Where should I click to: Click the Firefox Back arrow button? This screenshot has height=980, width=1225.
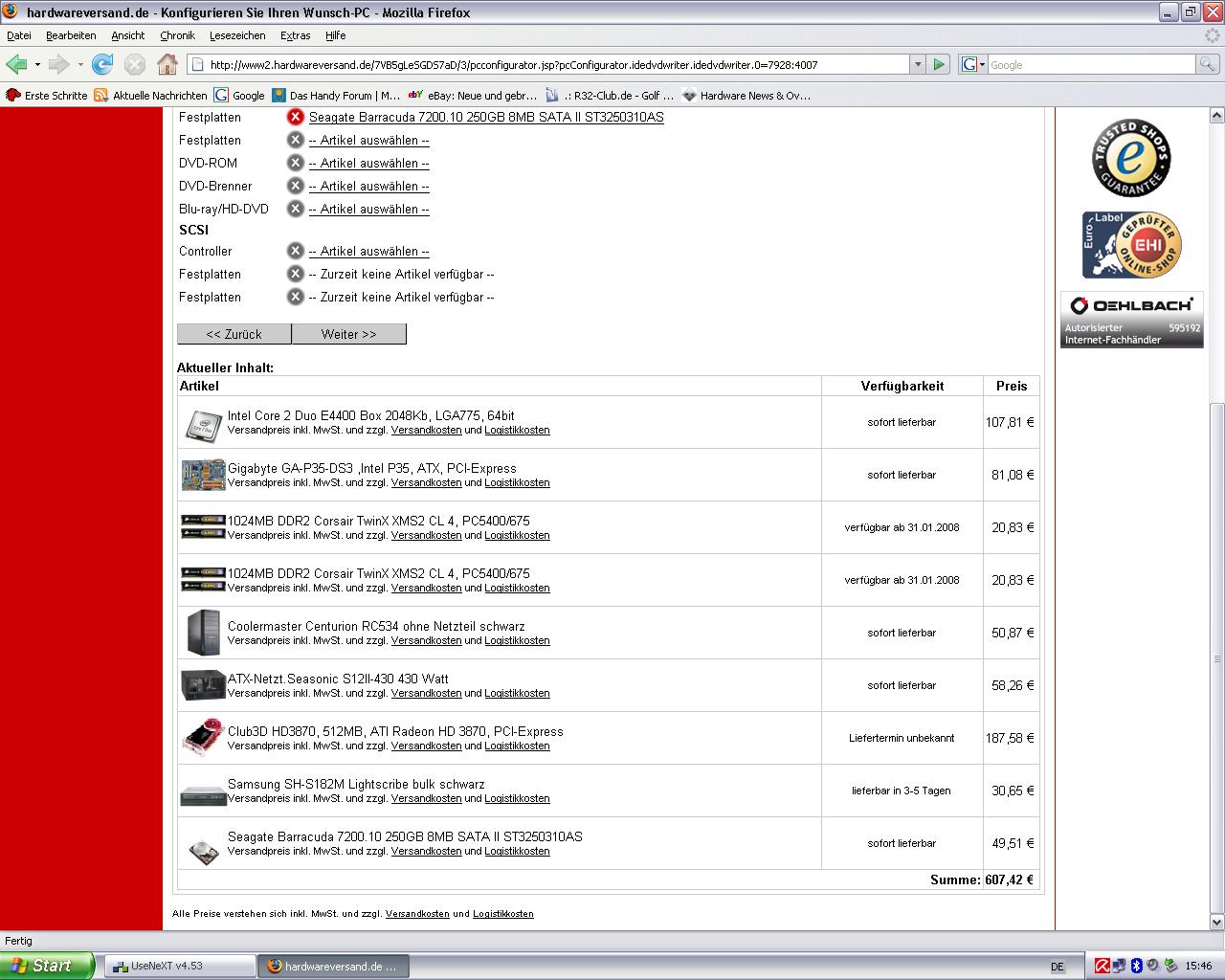click(x=16, y=65)
